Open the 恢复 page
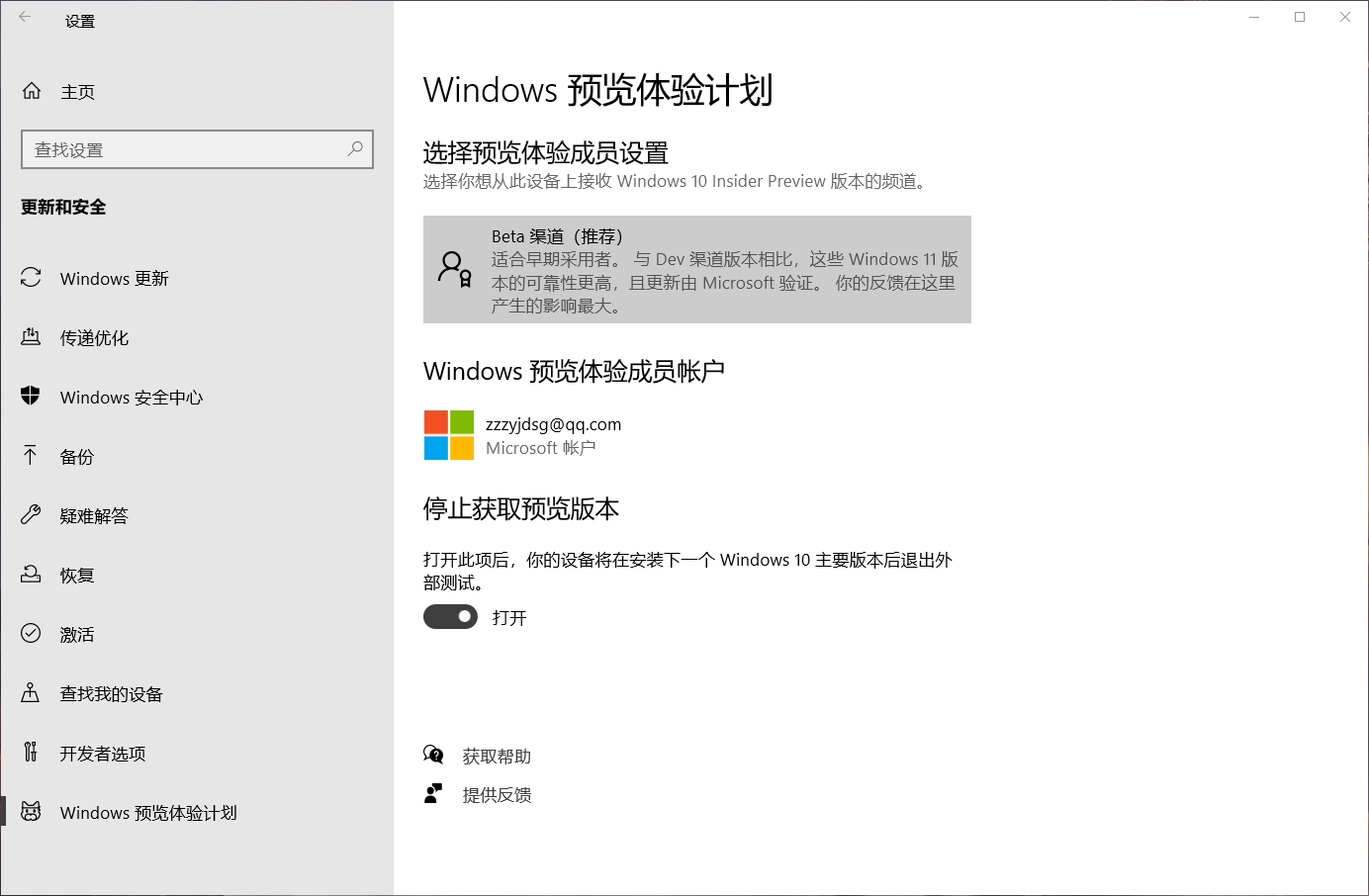 [x=197, y=575]
